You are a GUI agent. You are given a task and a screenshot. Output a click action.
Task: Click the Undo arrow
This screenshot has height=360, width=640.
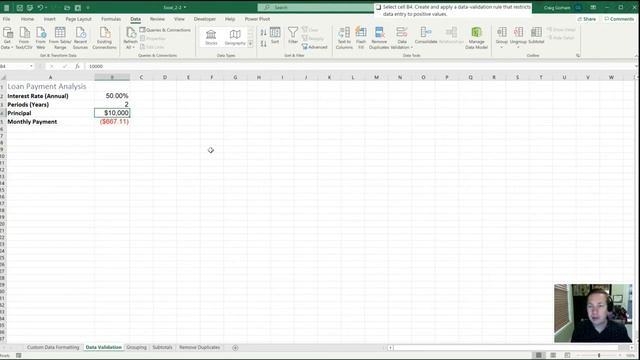tap(40, 8)
